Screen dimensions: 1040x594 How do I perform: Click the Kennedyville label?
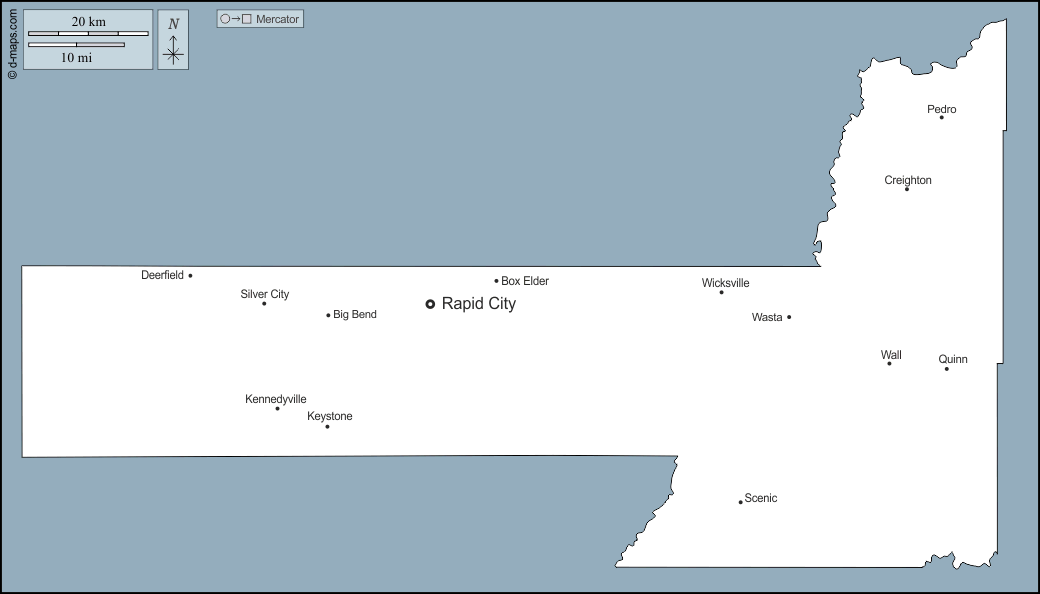[x=276, y=399]
